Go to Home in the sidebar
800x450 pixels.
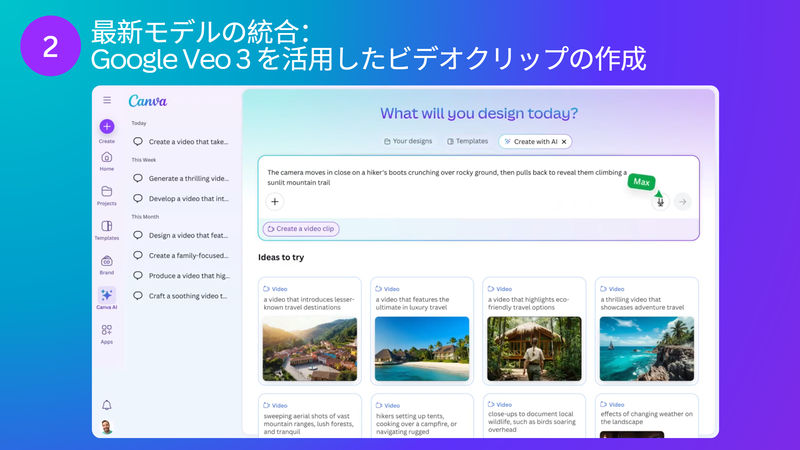(x=107, y=157)
